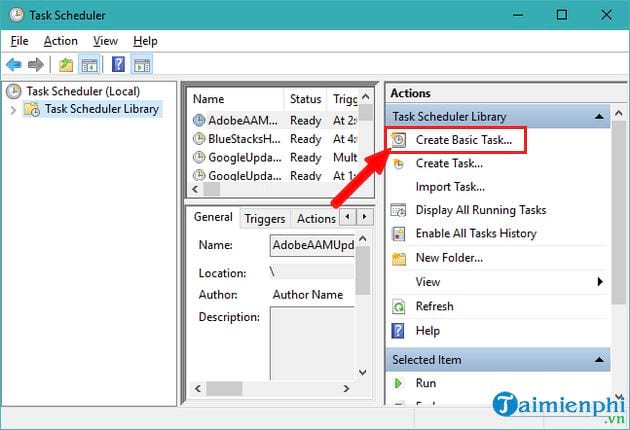Click the Task Scheduler title bar icon

click(16, 15)
